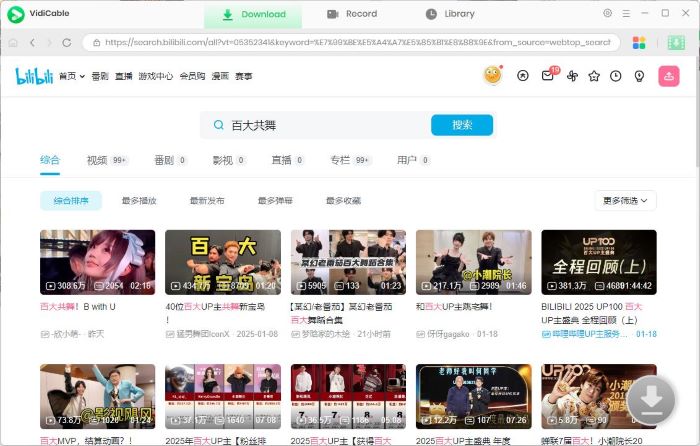The width and height of the screenshot is (700, 446).
Task: Open the UP100 全程回顾(上) thumbnail
Action: (599, 263)
